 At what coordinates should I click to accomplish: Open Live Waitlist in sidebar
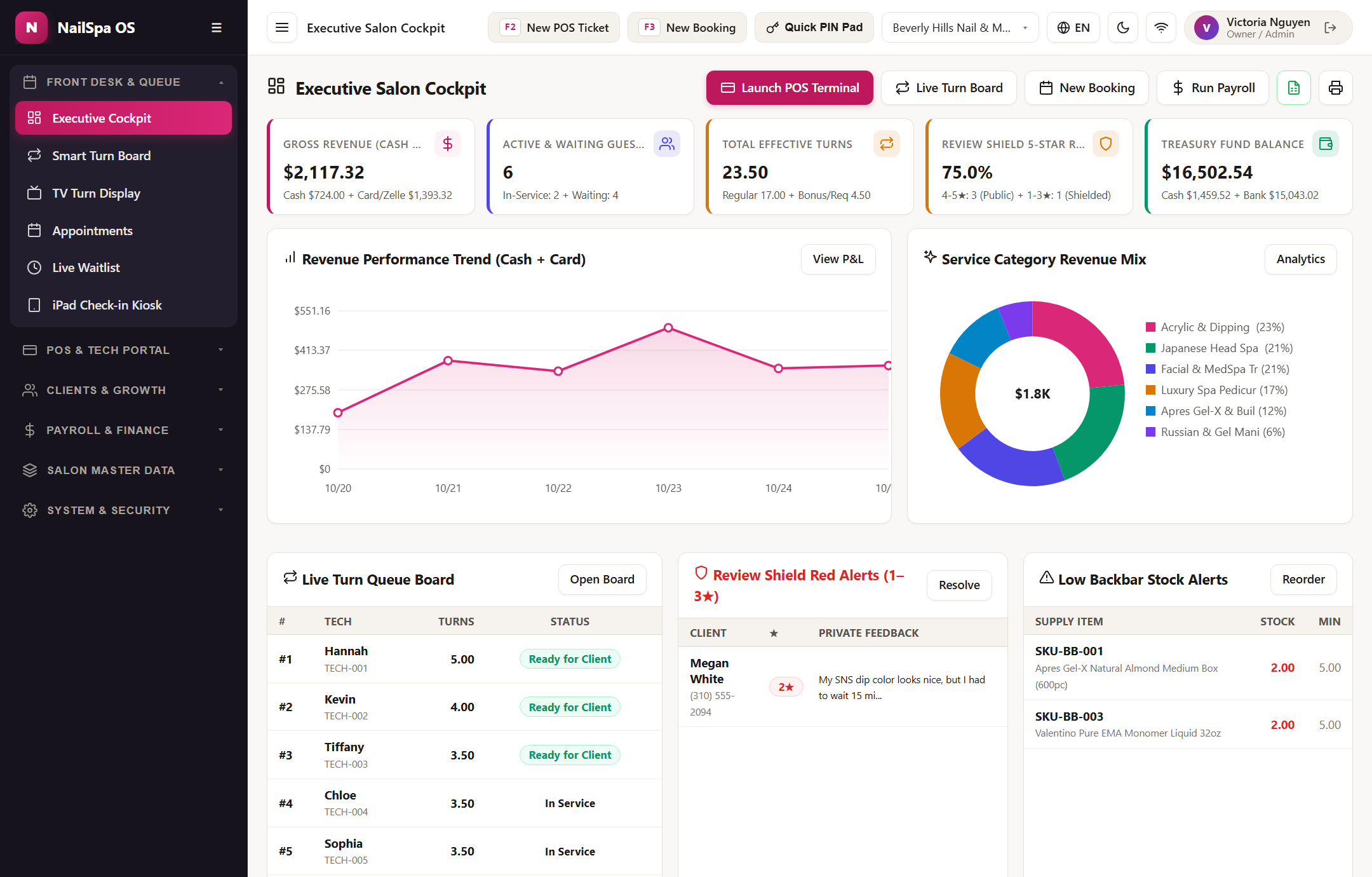(124, 268)
